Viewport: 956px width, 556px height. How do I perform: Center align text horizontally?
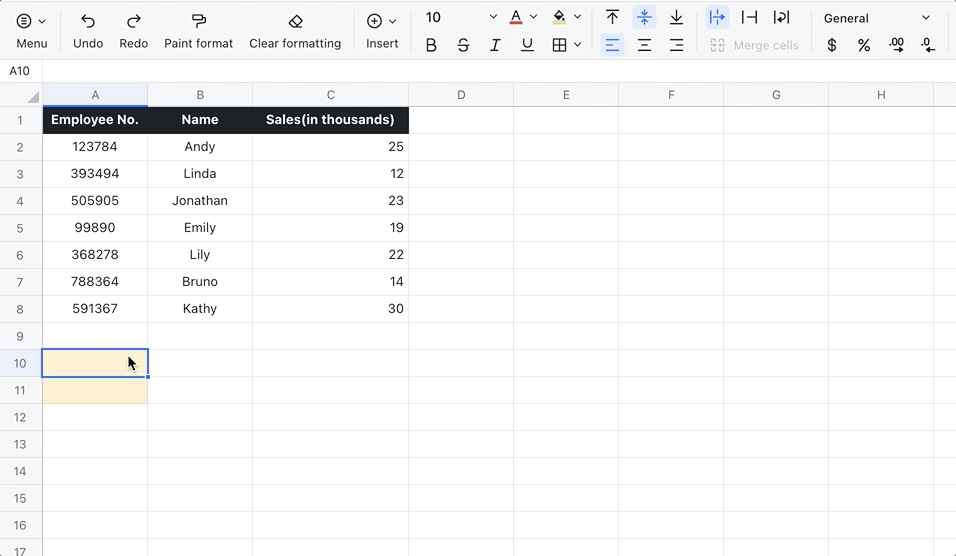644,45
